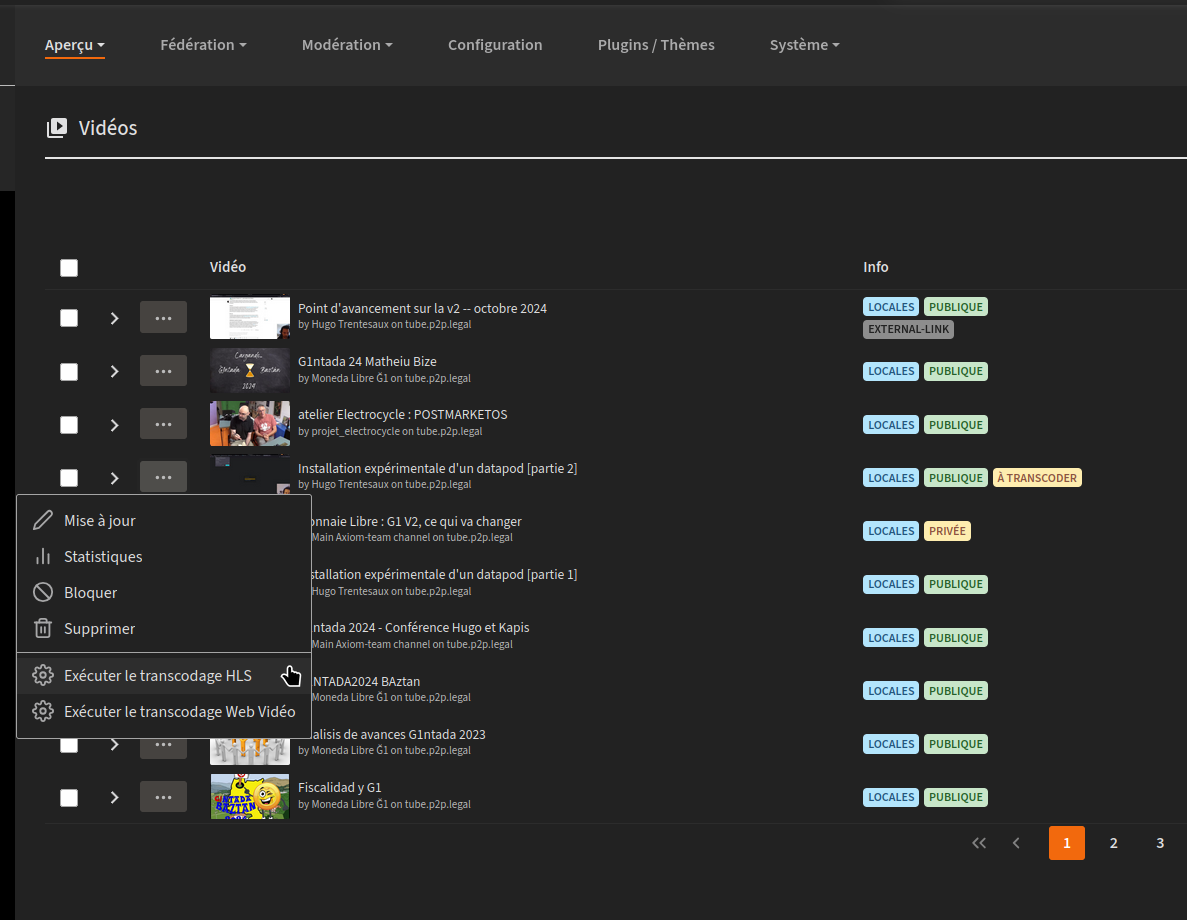Open the Aperçu dropdown menu
This screenshot has height=920, width=1187.
pos(74,45)
